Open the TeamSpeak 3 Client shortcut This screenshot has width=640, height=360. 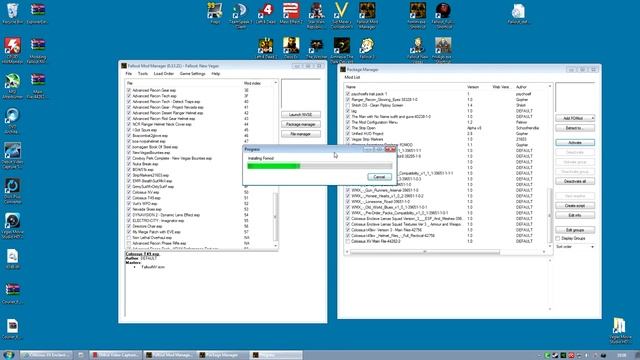(240, 15)
